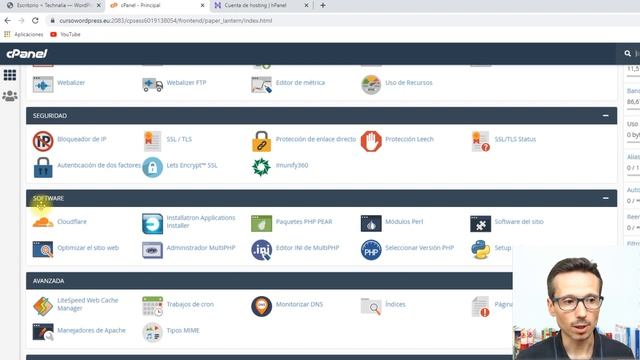Screen dimensions: 640x360
Task: Open the Imunify360 icon
Action: [262, 167]
